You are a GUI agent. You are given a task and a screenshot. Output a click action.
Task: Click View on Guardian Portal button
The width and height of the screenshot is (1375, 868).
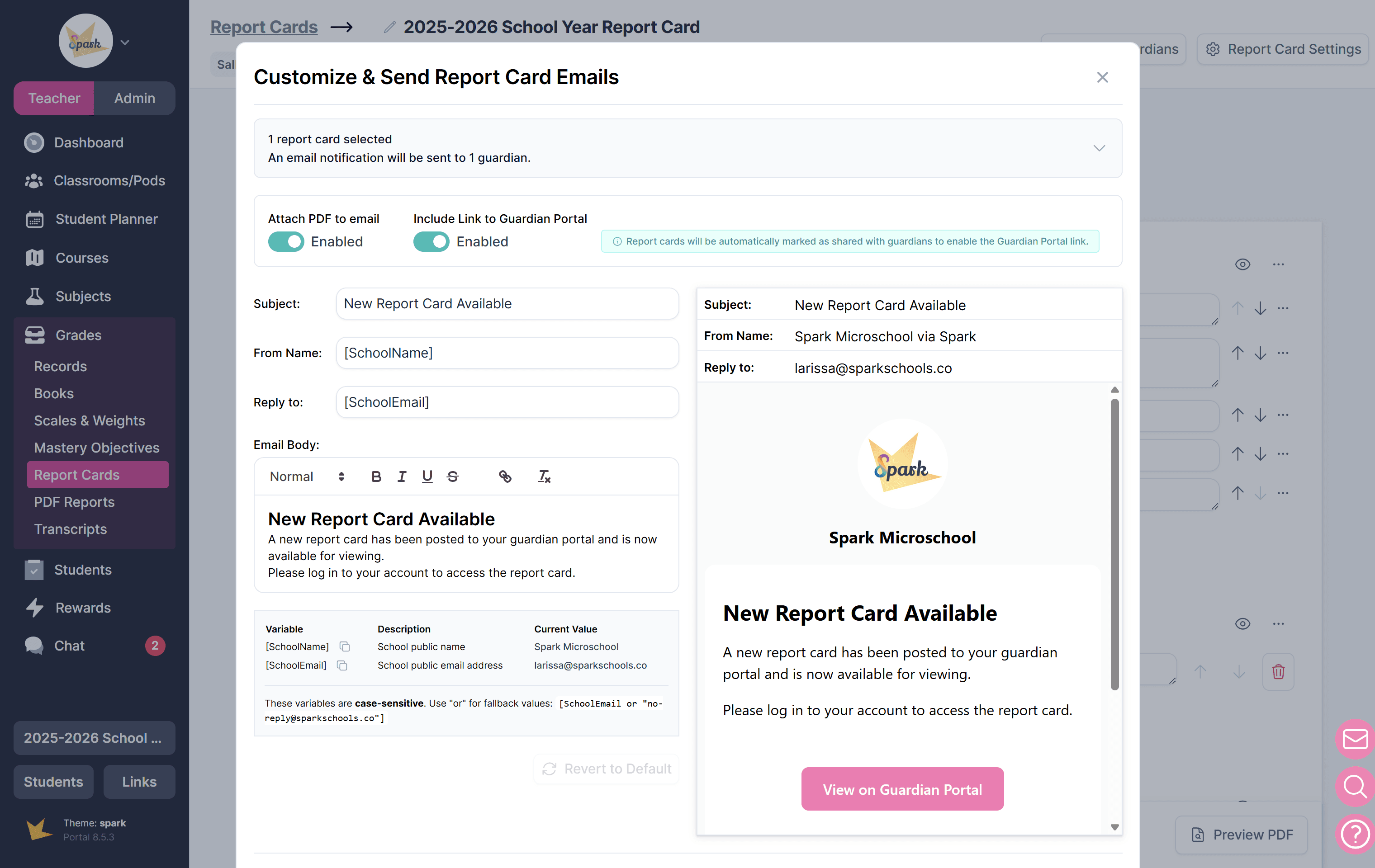[902, 789]
